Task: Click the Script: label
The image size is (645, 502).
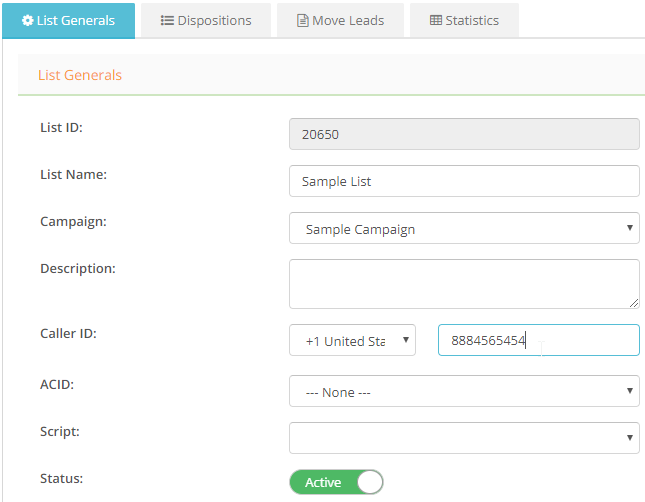Action: (60, 432)
